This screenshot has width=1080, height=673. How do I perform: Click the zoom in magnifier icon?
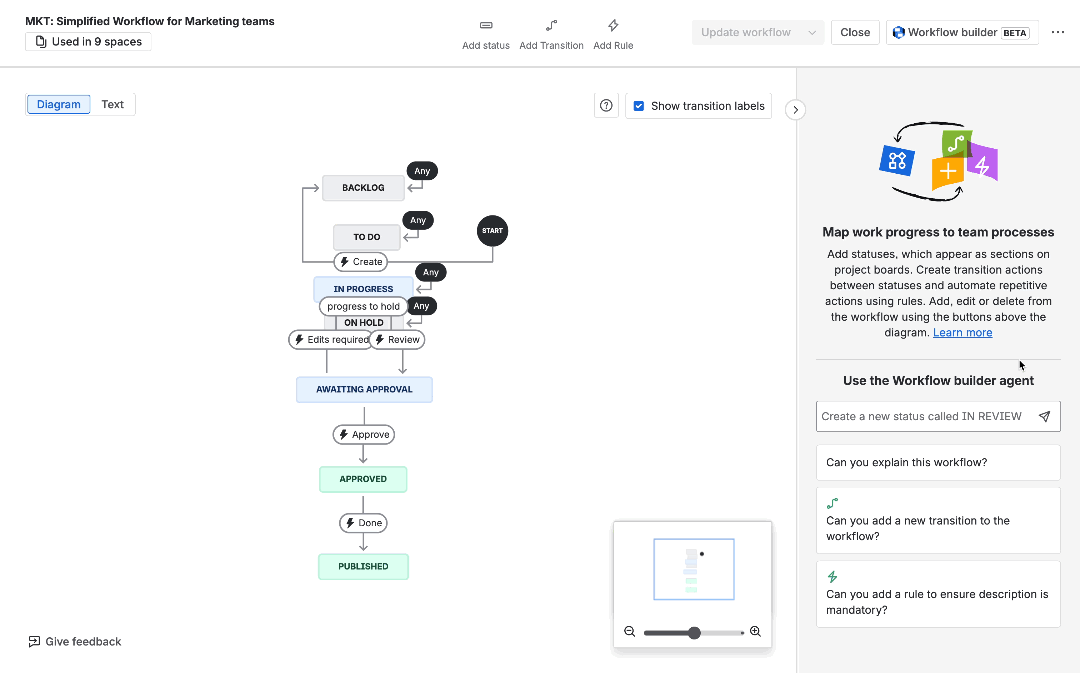coord(756,631)
